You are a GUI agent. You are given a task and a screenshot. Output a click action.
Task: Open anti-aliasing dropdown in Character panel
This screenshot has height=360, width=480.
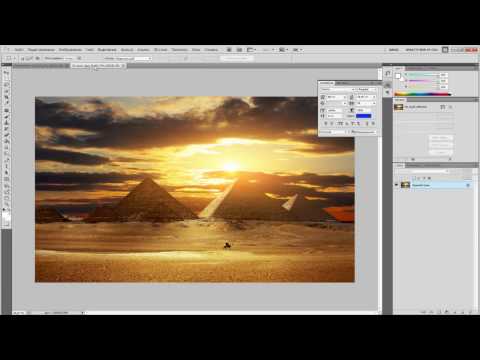pyautogui.click(x=365, y=132)
